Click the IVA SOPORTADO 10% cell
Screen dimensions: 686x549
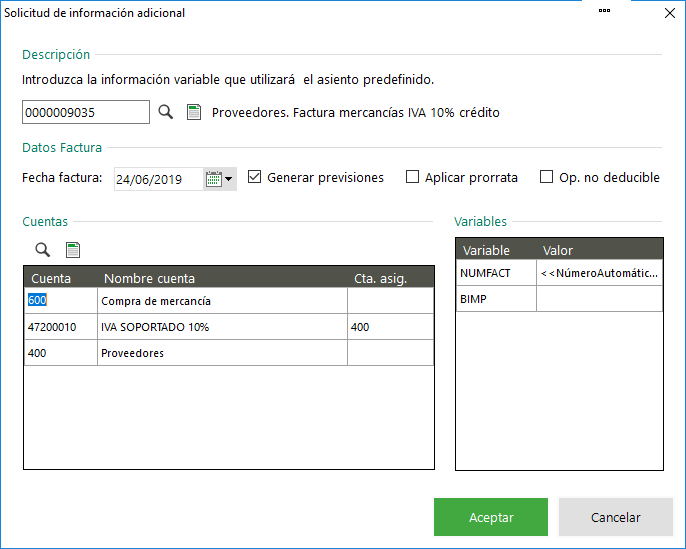pos(222,327)
